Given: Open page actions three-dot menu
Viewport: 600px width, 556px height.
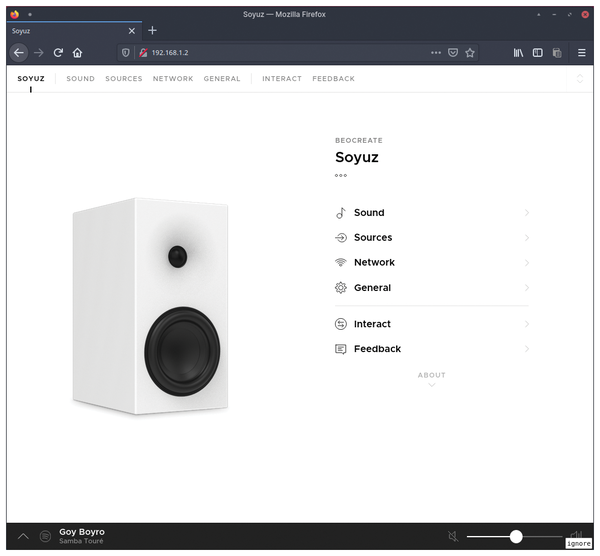Looking at the screenshot, I should click(436, 53).
